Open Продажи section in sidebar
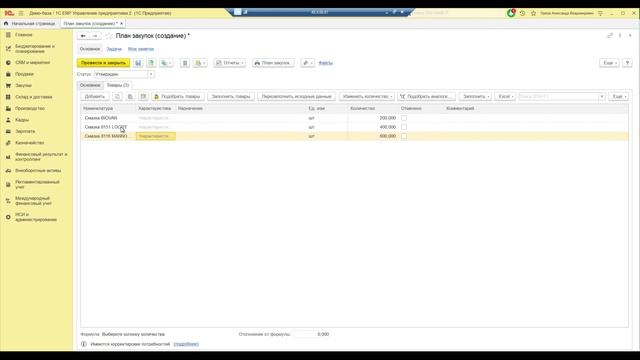 (24, 74)
